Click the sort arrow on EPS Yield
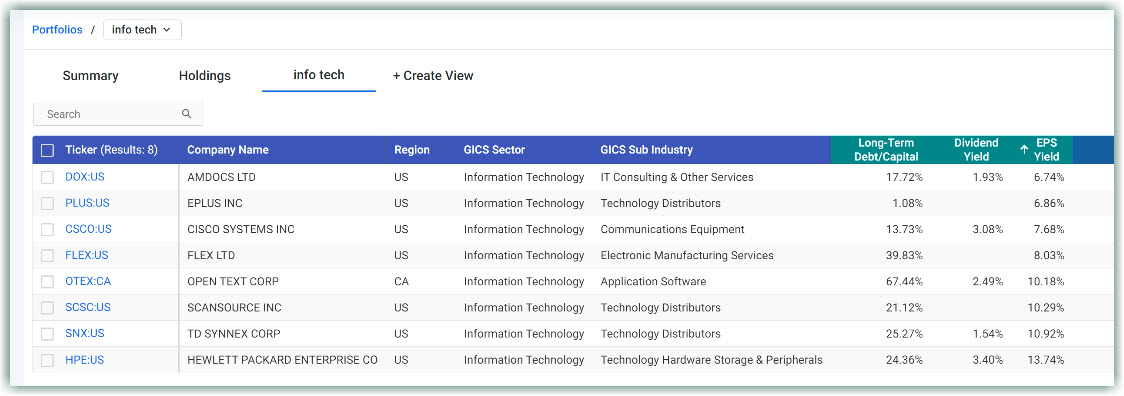 pos(1024,150)
